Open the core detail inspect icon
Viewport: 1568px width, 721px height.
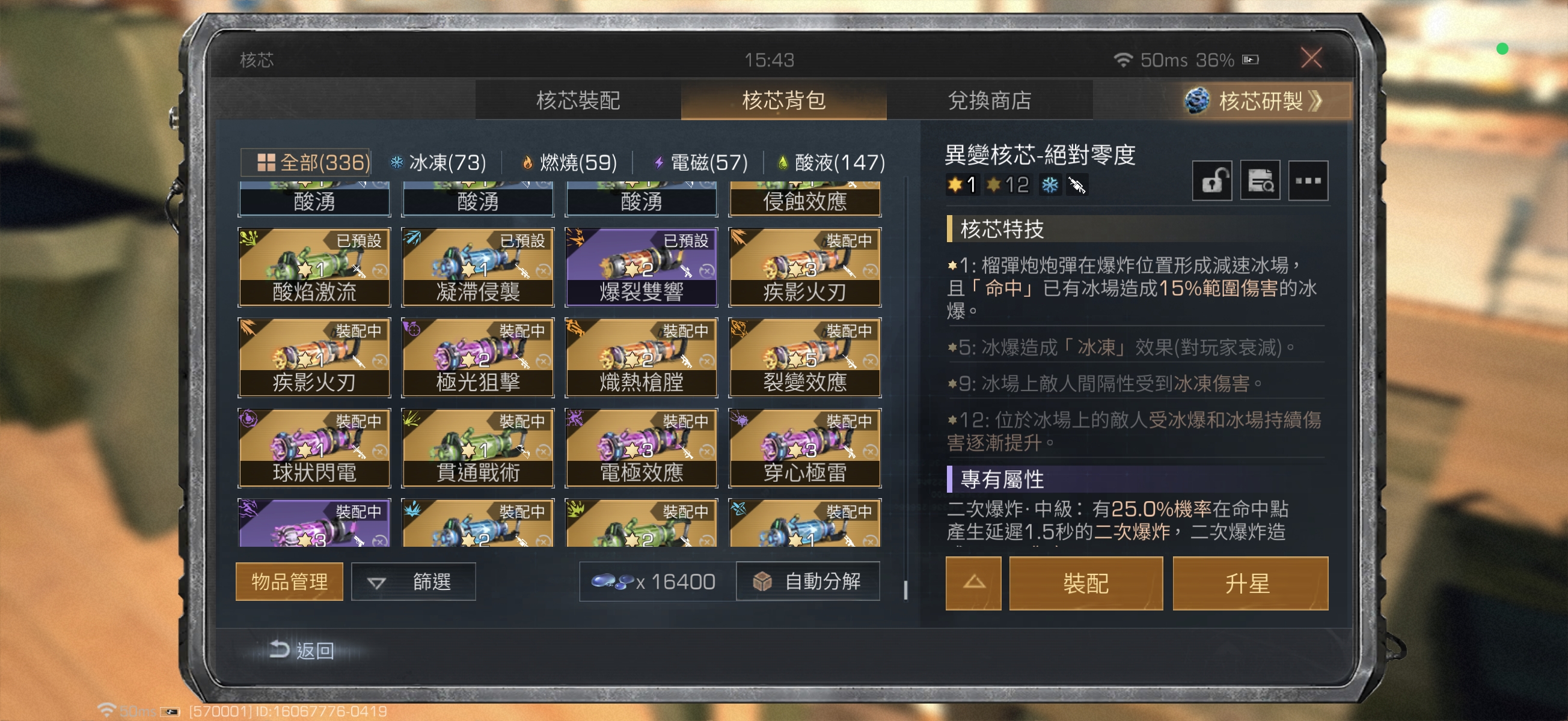(1260, 181)
